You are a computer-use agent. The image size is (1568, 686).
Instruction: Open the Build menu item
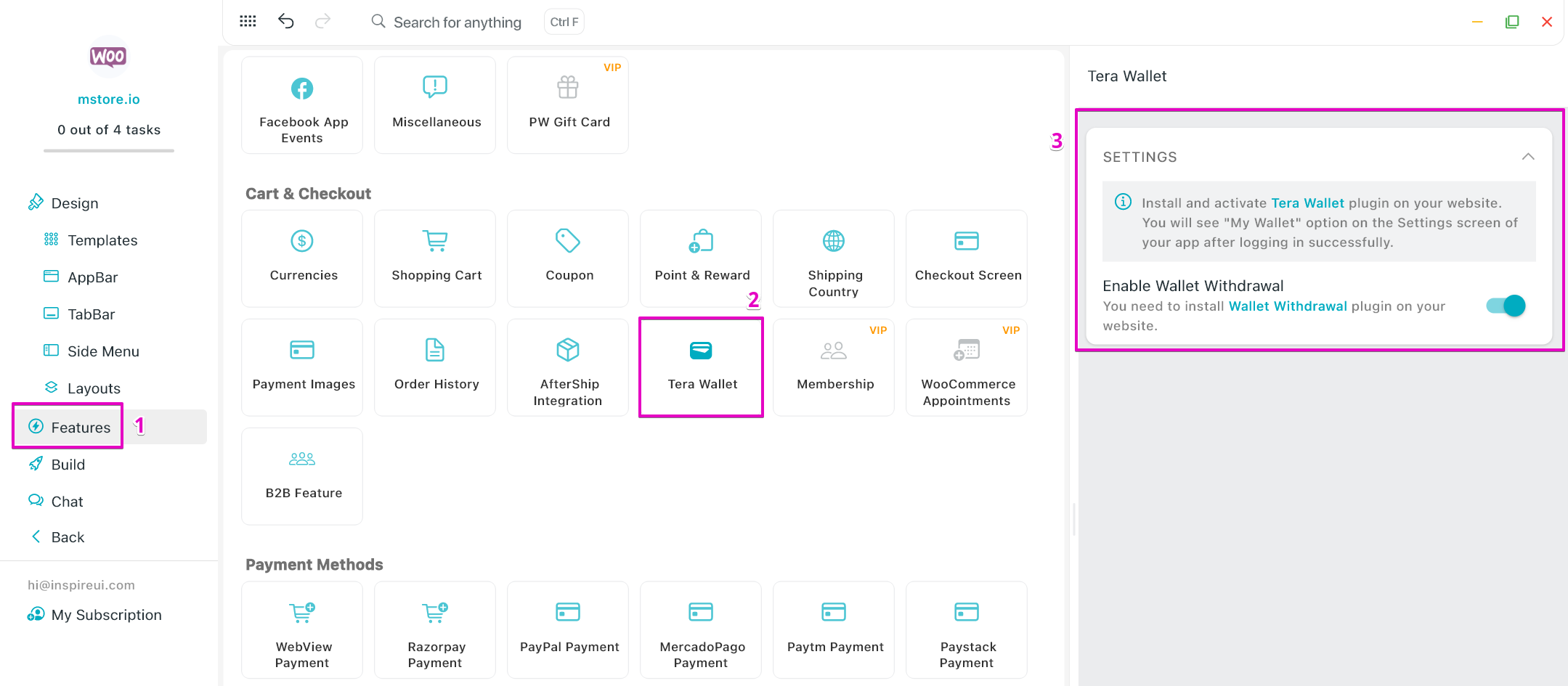coord(68,465)
